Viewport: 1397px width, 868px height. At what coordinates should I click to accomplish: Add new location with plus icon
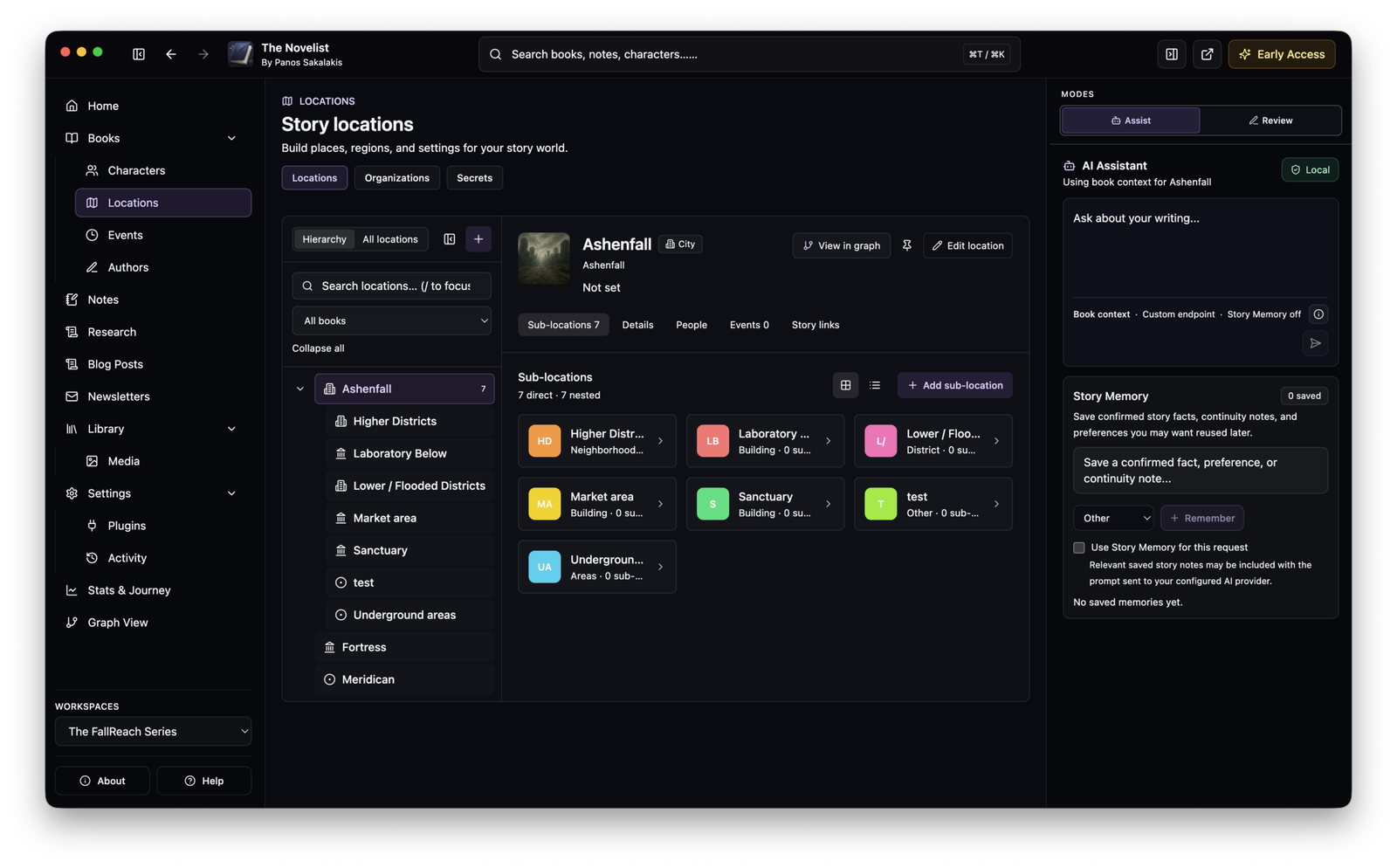pyautogui.click(x=478, y=239)
